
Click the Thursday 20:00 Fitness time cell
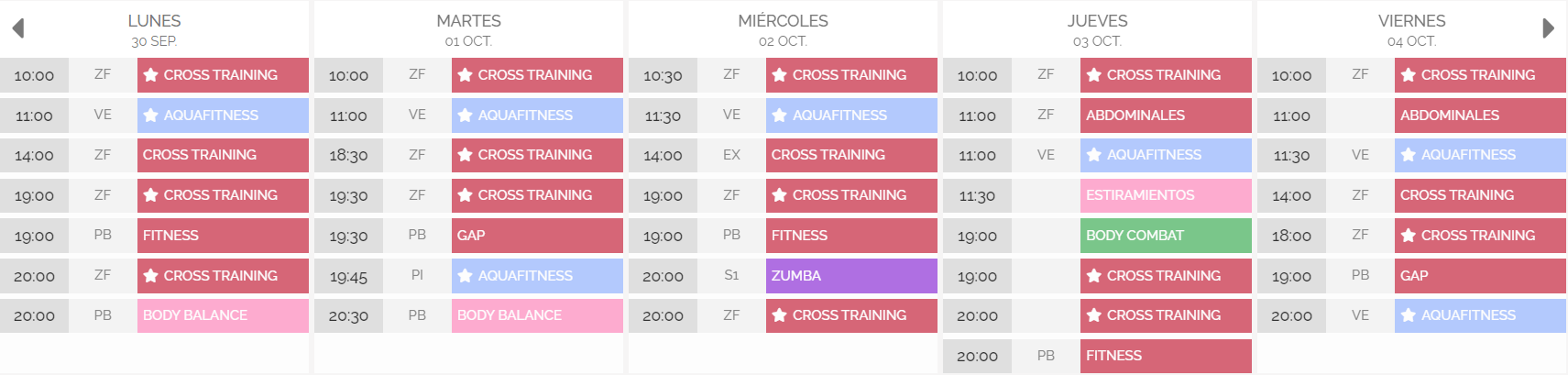[977, 356]
